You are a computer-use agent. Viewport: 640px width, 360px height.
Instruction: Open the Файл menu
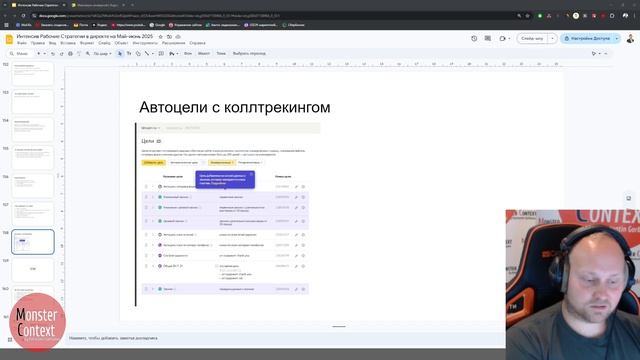tap(22, 43)
